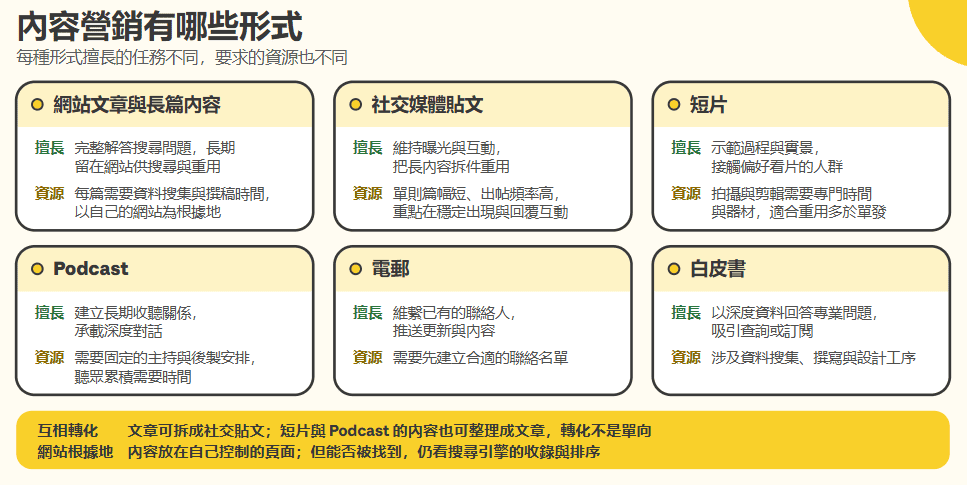Viewport: 967px width, 485px height.
Task: Click 資源 label in 短片 card
Action: [x=686, y=194]
